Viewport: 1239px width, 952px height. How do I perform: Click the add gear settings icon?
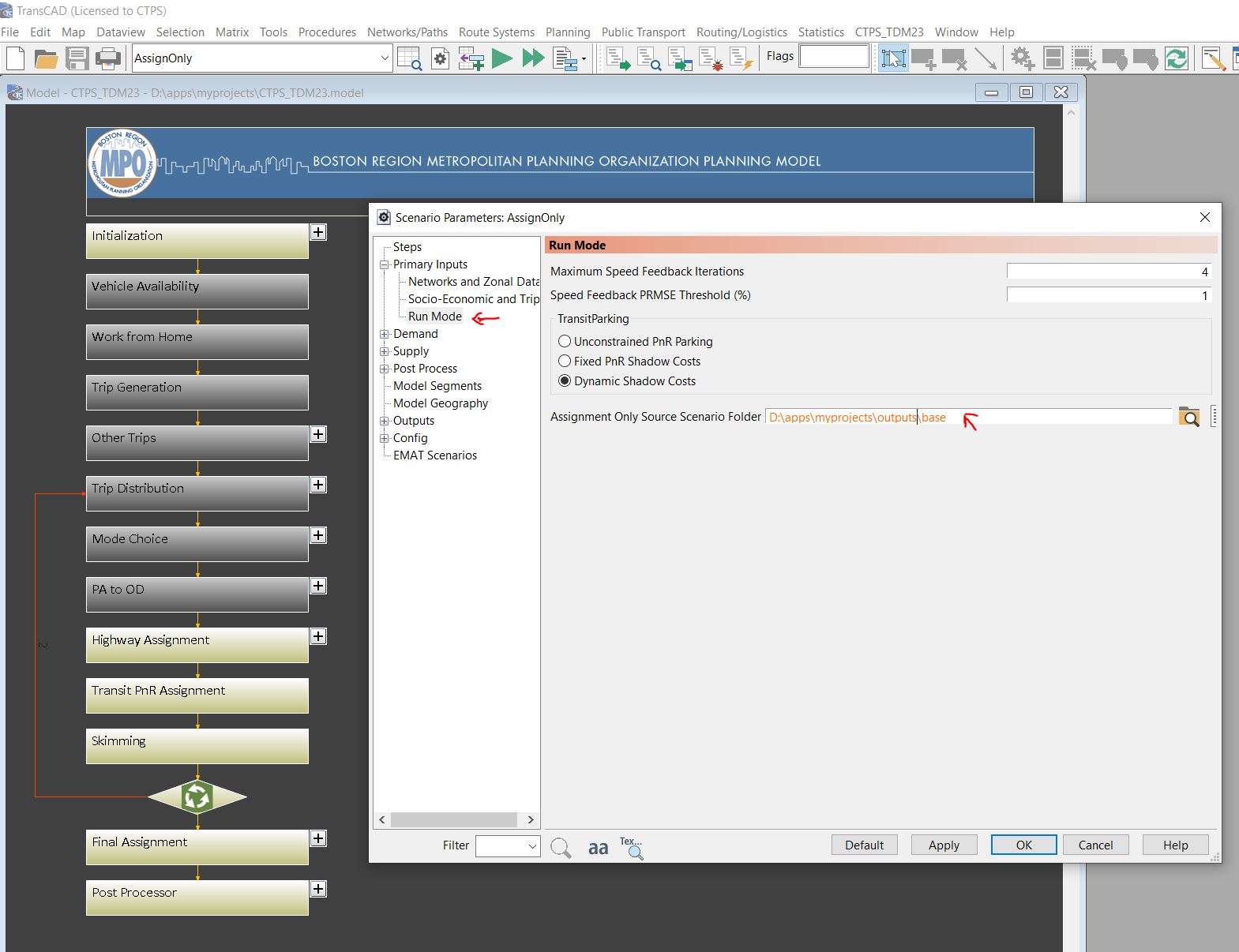pos(1023,58)
